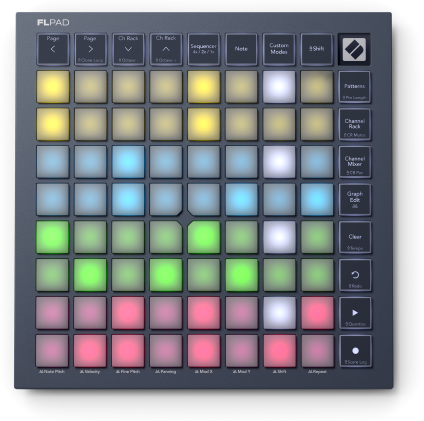The width and height of the screenshot is (424, 421).
Task: Tap the white pad directly below Custom Modes
Action: (x=279, y=87)
